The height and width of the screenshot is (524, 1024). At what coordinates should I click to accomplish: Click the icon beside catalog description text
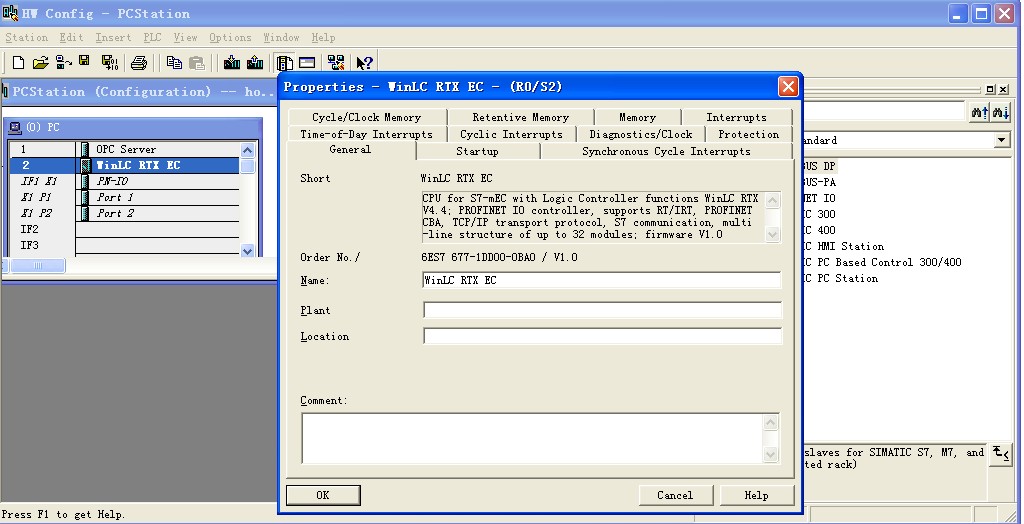click(1001, 453)
